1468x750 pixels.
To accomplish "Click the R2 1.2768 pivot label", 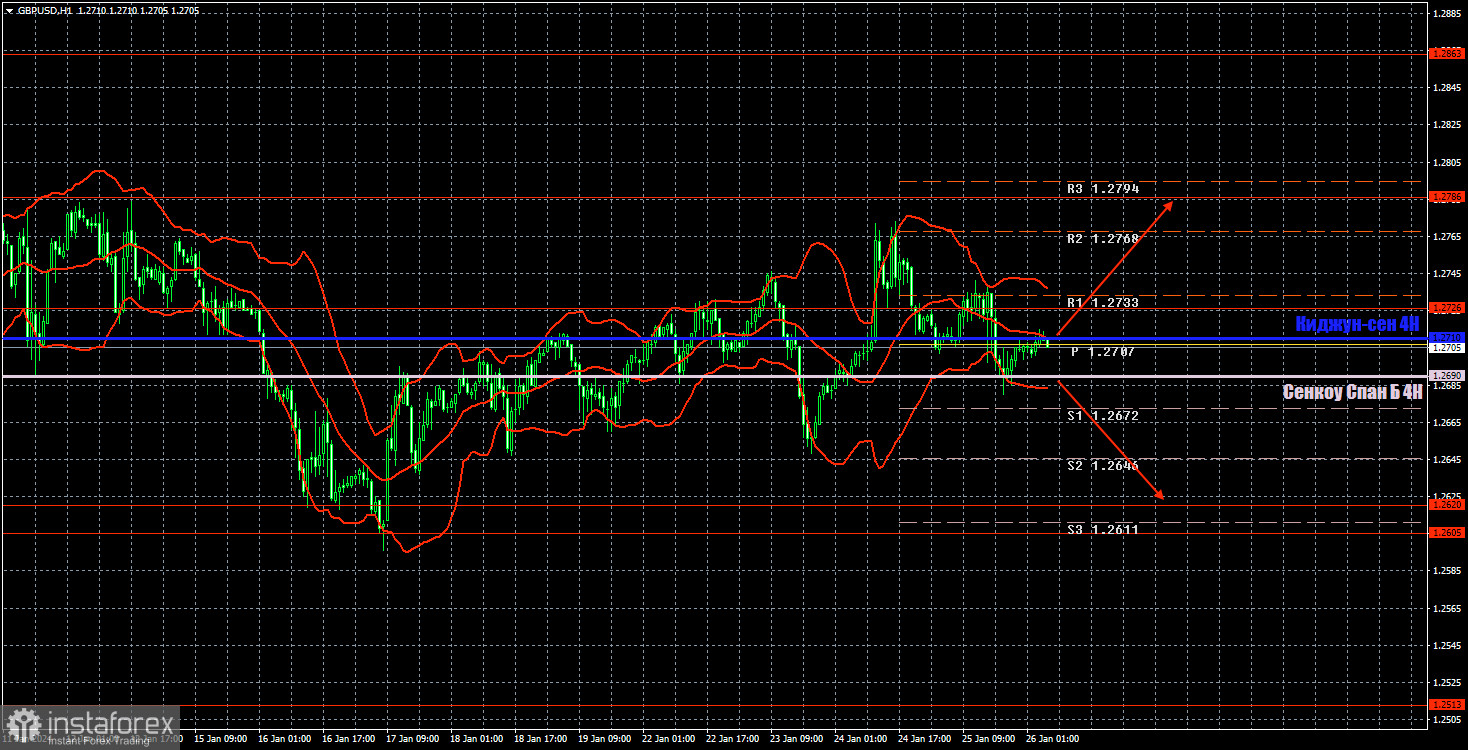I will click(1102, 239).
